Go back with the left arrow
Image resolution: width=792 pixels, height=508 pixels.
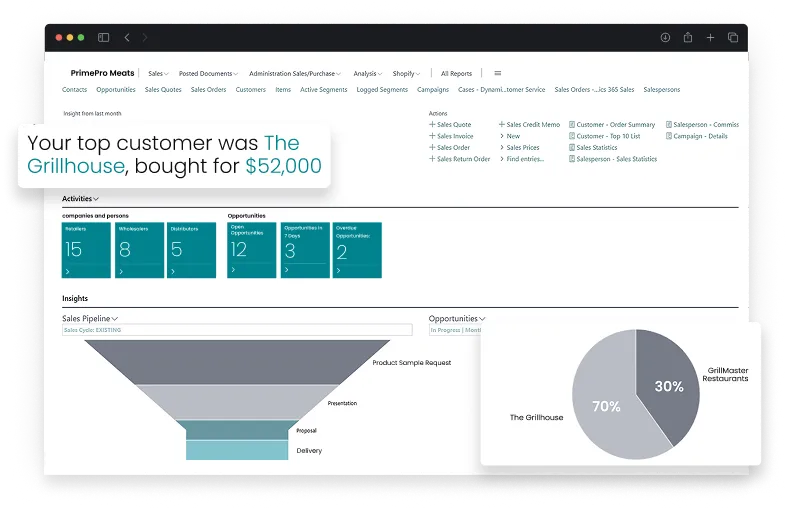(x=127, y=37)
